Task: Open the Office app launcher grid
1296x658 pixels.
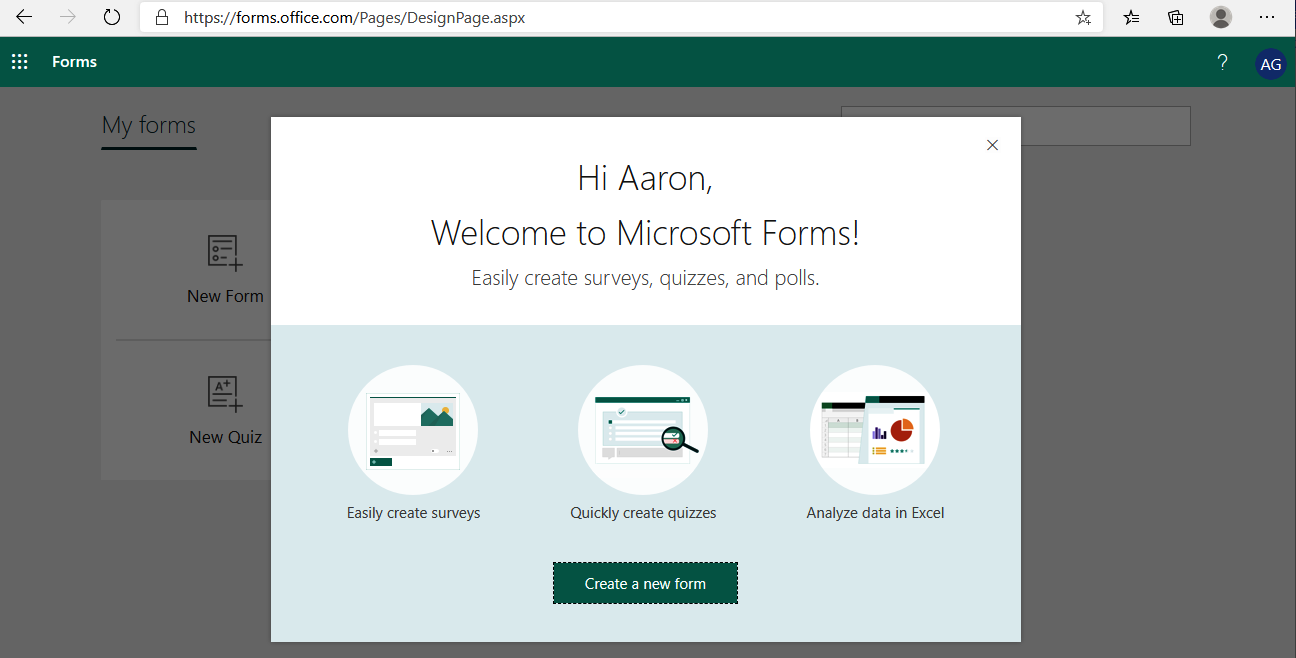Action: [x=20, y=62]
